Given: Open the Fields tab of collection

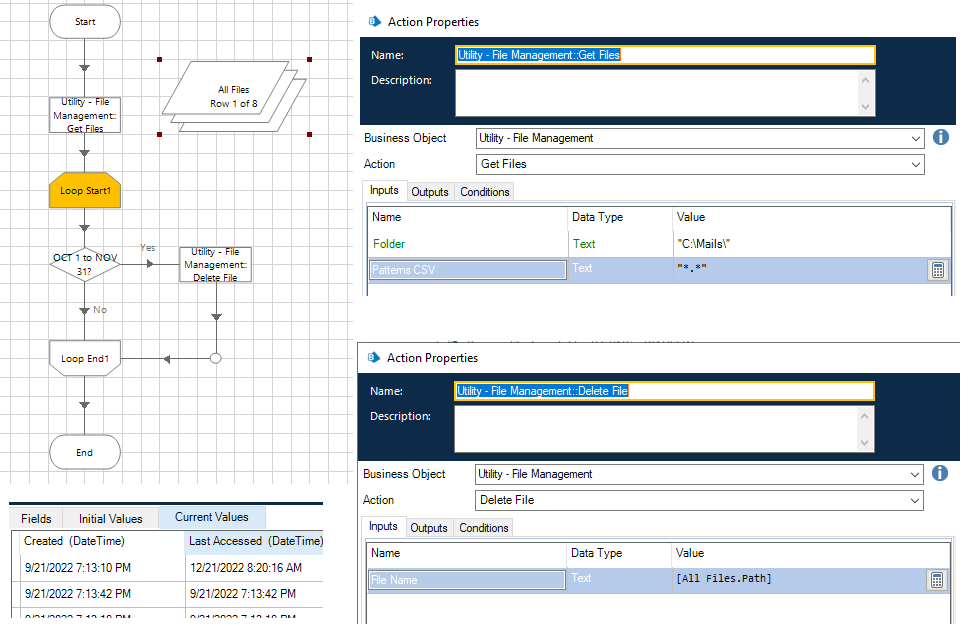Looking at the screenshot, I should (37, 518).
